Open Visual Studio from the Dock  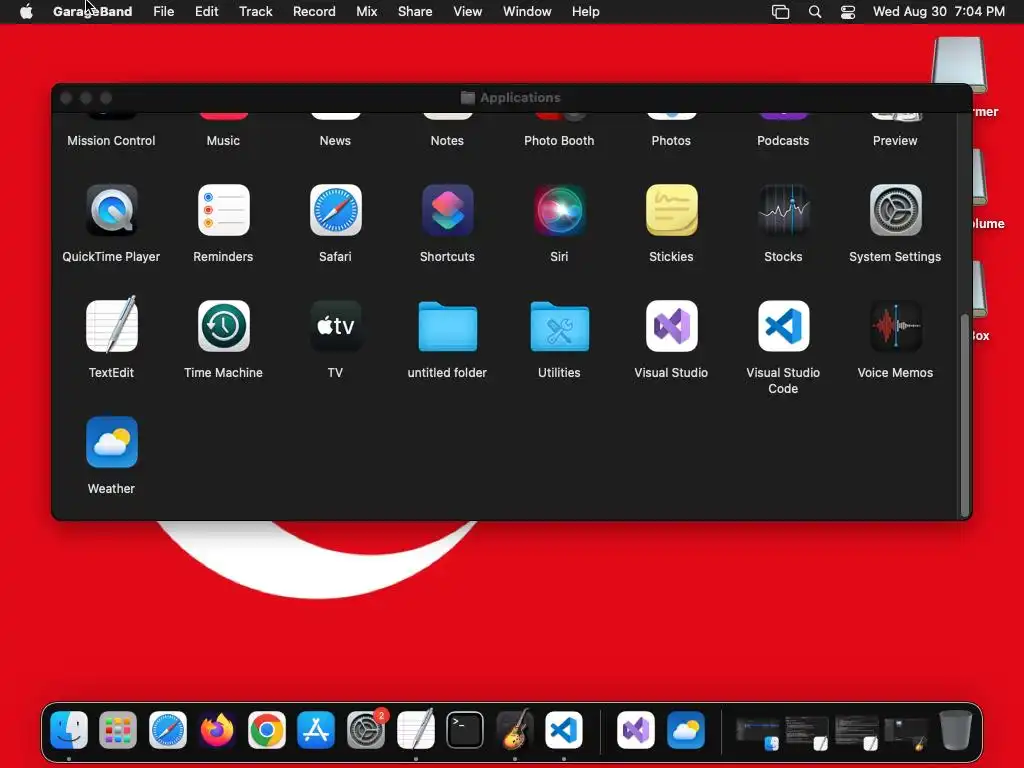636,729
